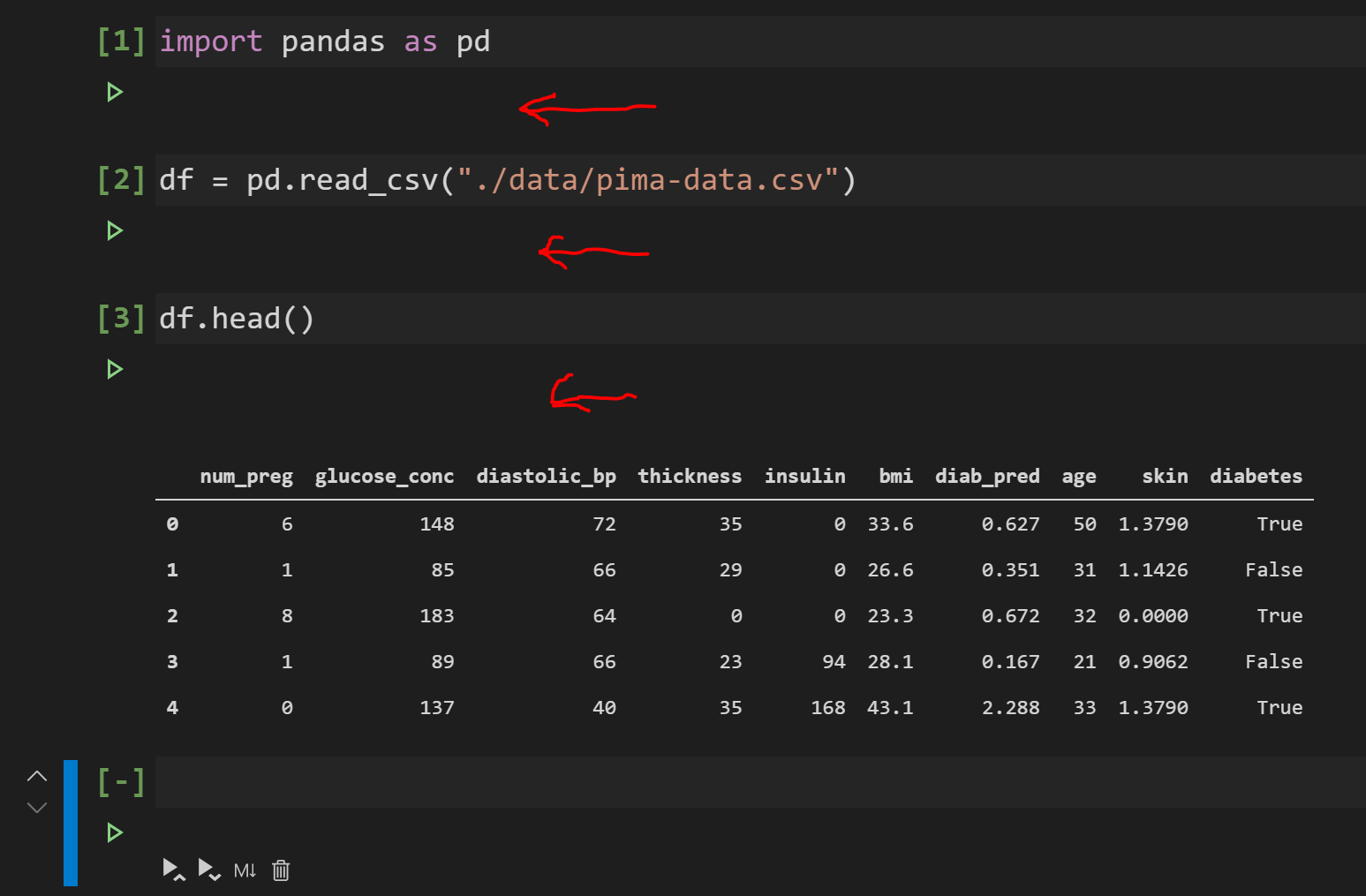Screen dimensions: 1366x896
Task: Convert the selected cell to Markdown
Action: click(x=245, y=870)
